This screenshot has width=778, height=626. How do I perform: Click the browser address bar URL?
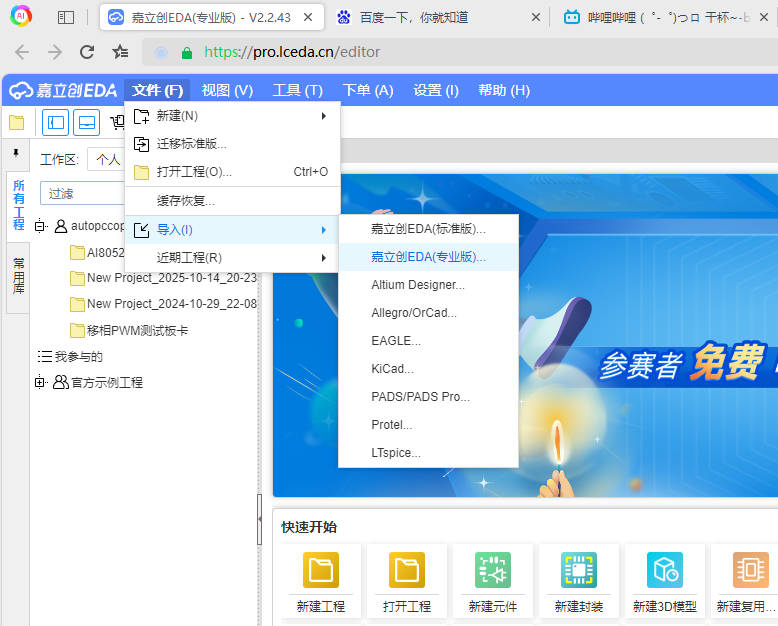[x=292, y=52]
